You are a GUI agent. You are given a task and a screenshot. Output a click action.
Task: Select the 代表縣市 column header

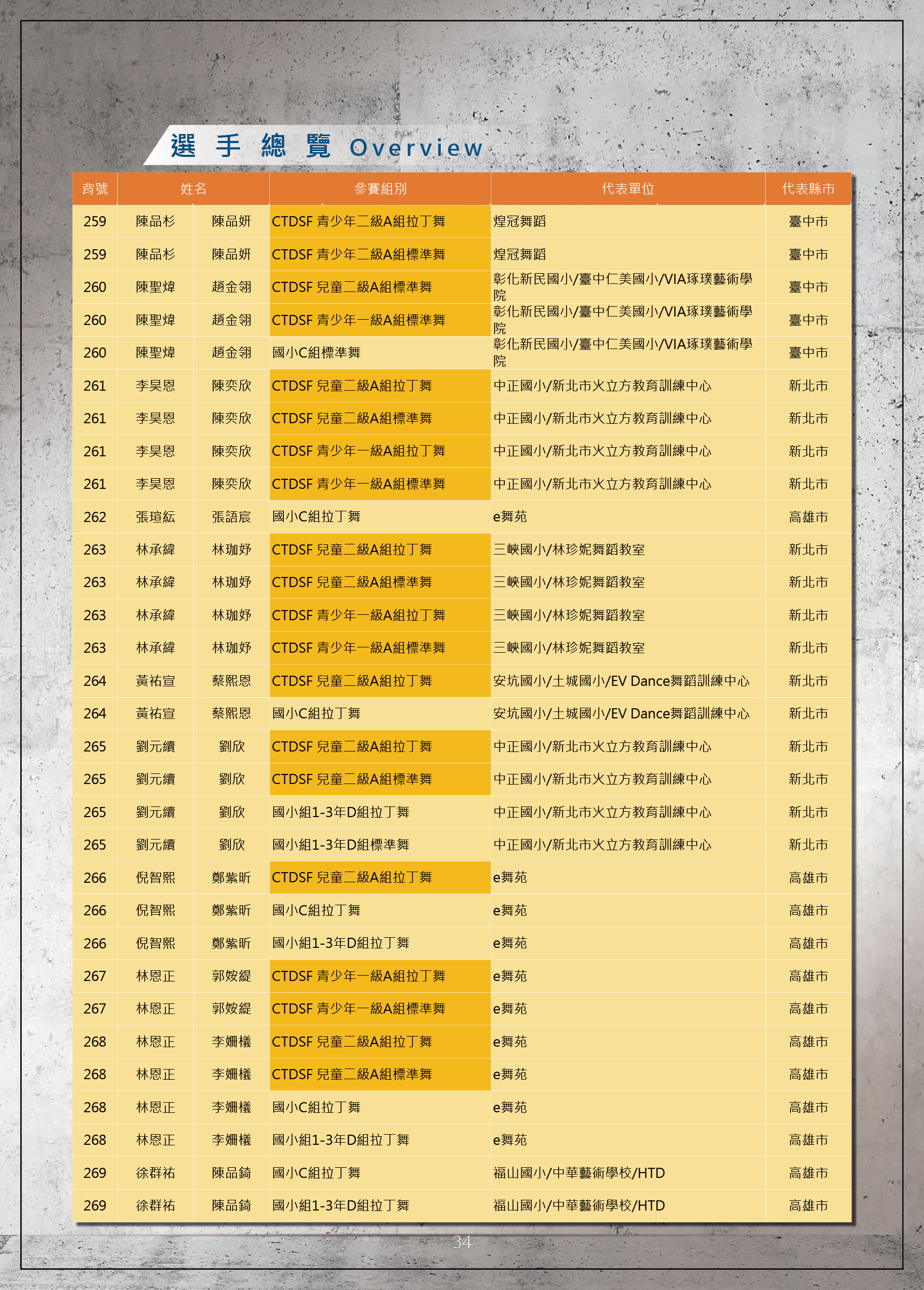[808, 189]
